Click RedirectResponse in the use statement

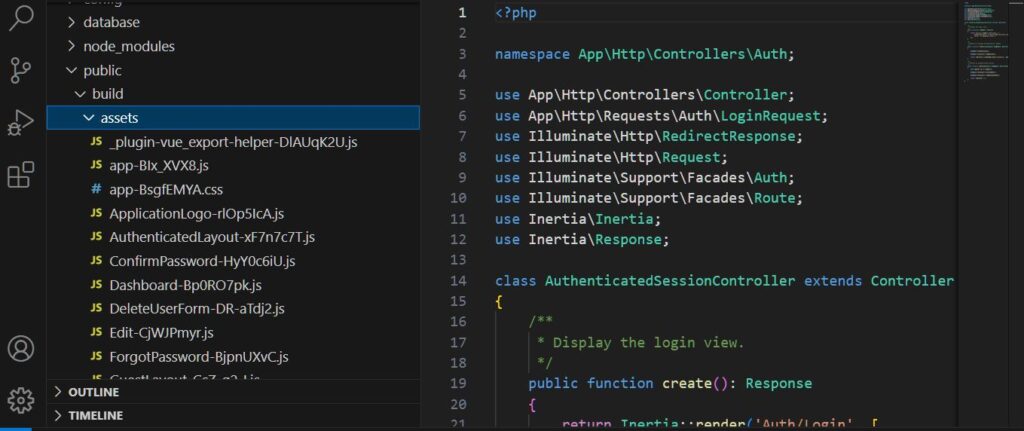coord(728,136)
